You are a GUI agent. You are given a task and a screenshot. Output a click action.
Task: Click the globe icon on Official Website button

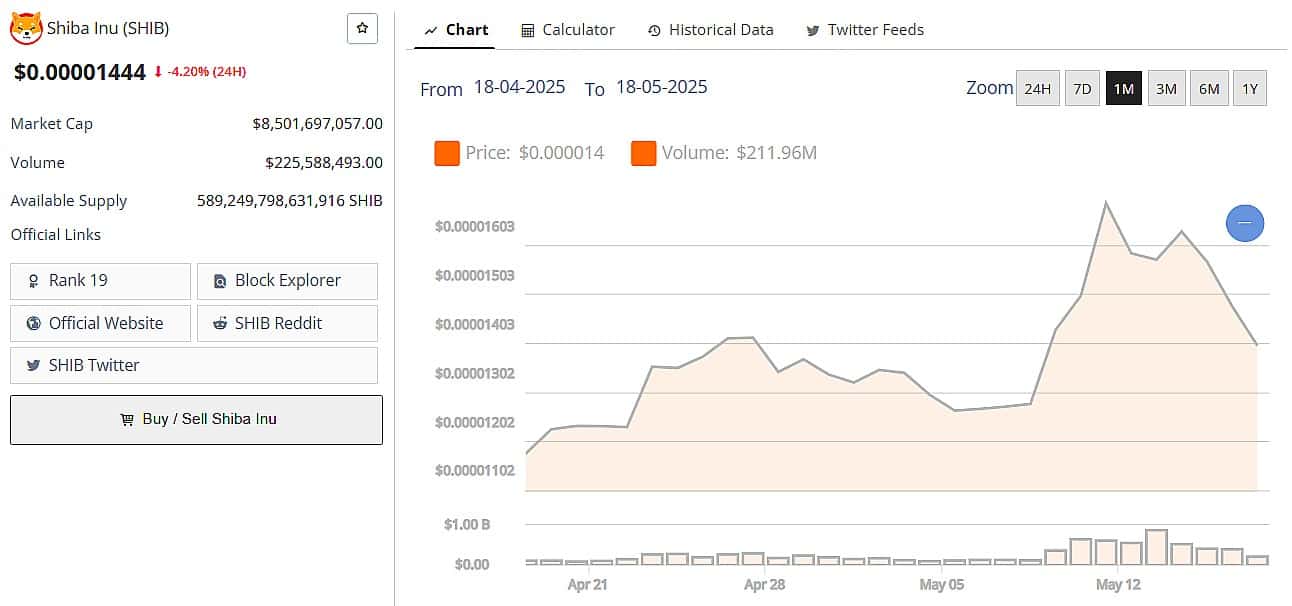click(32, 323)
